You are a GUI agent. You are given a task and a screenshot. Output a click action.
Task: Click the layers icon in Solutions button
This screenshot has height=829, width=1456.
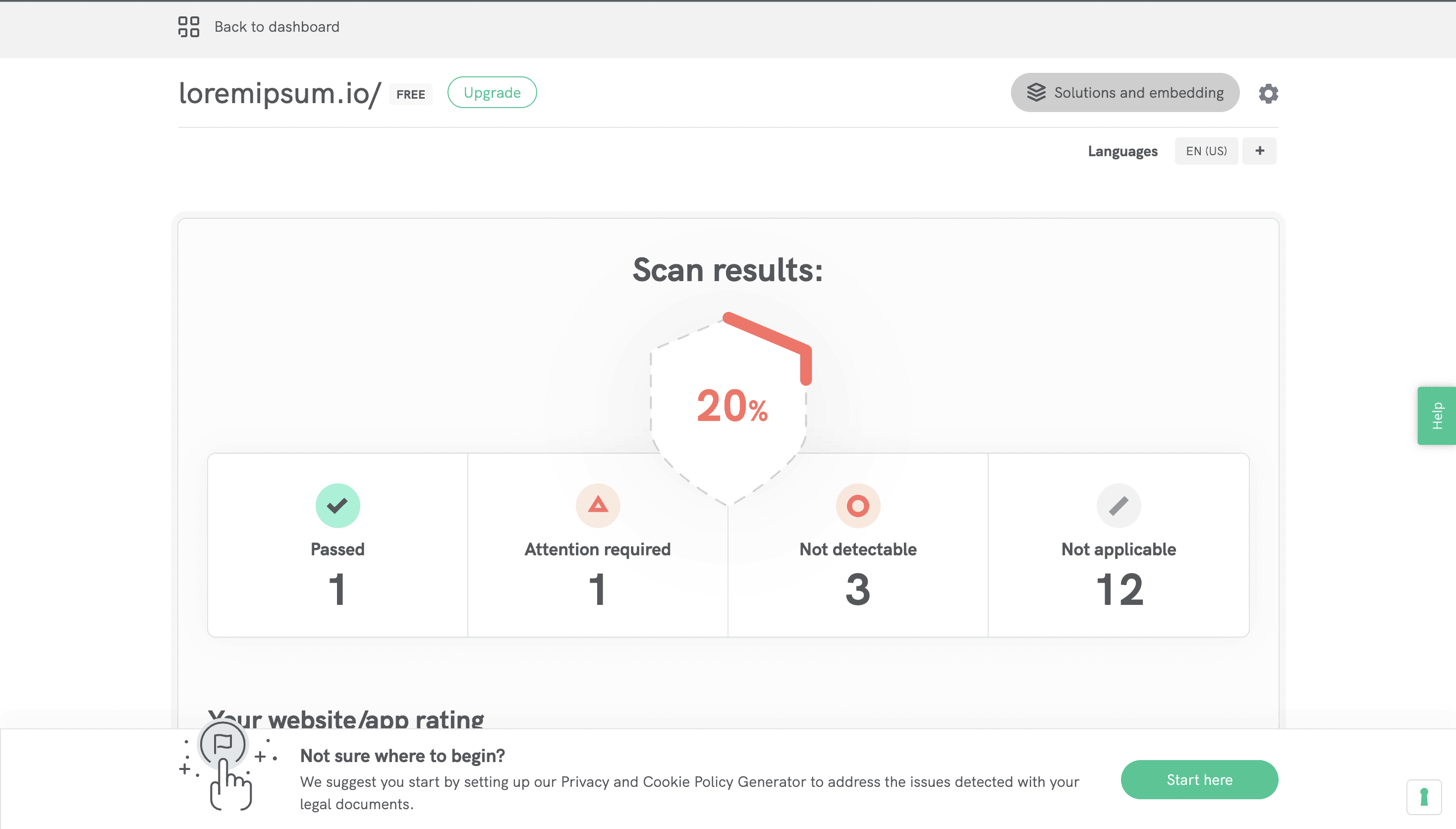[x=1036, y=92]
